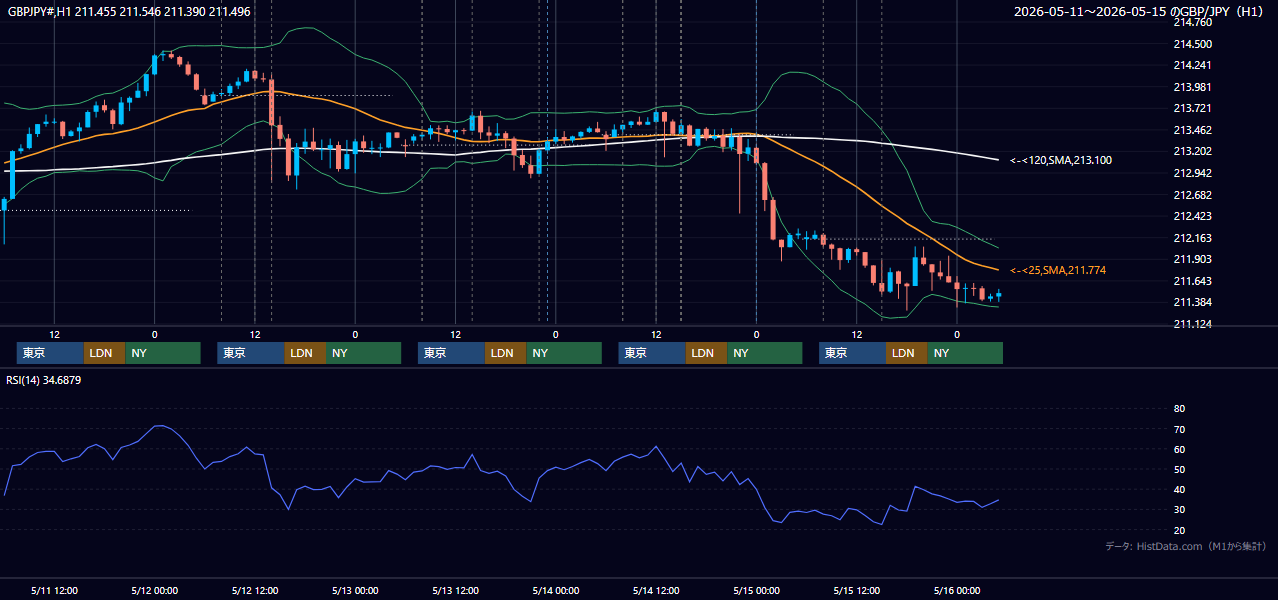Click the HistData.com data source credit
This screenshot has height=600, width=1278.
pyautogui.click(x=1186, y=546)
